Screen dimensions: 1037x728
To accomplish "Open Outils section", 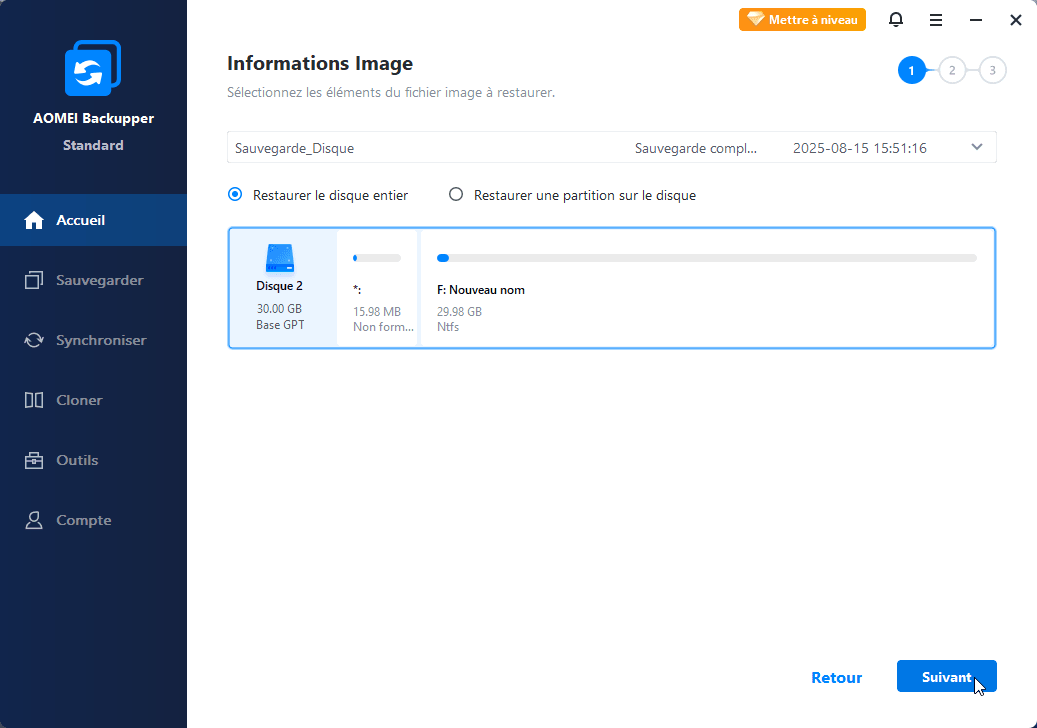I will pos(93,460).
